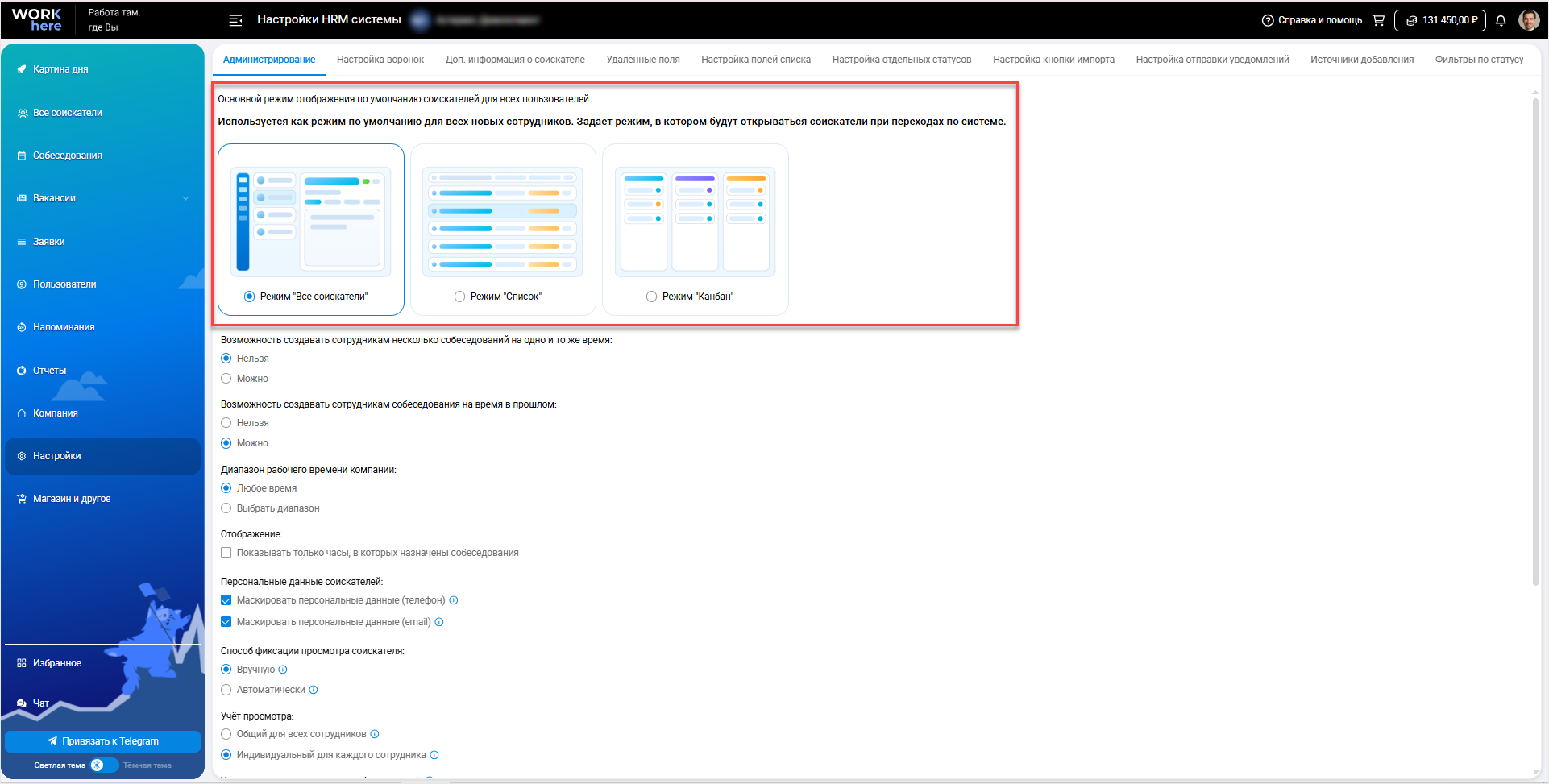Toggle the hamburger menu icon
The image size is (1549, 784).
pyautogui.click(x=235, y=20)
